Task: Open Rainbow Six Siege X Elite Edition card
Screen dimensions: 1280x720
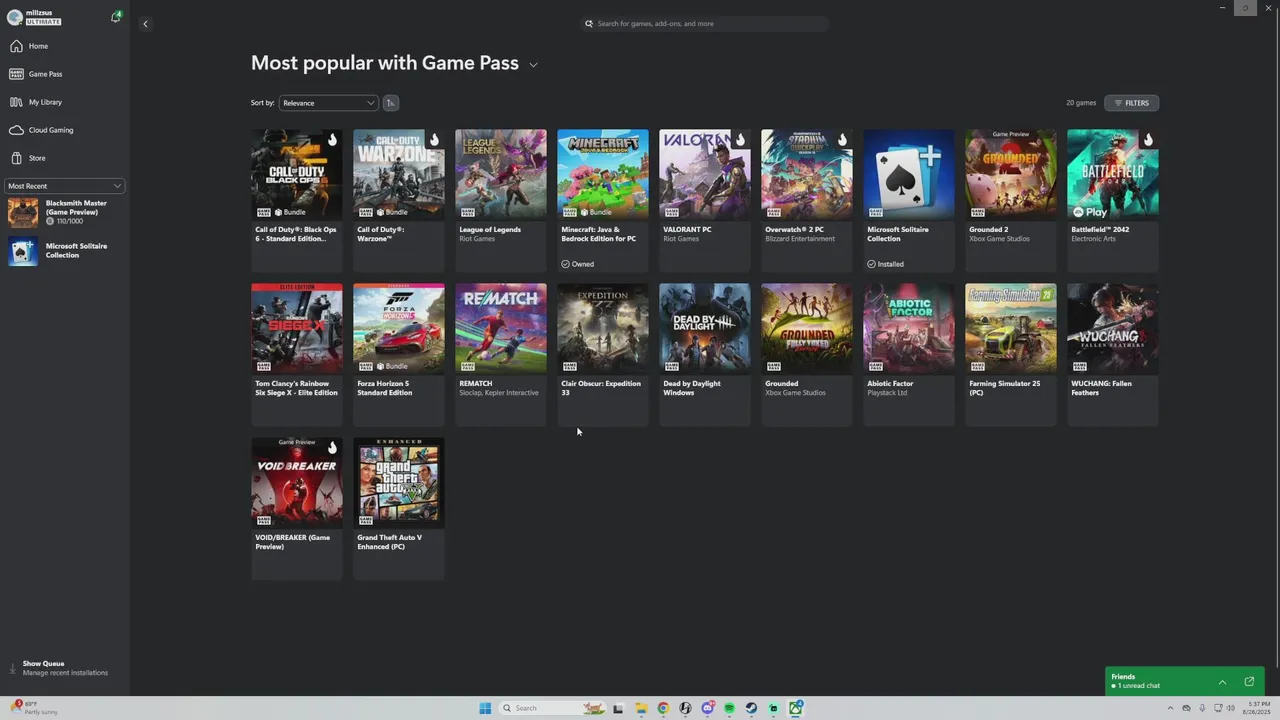Action: coord(297,354)
